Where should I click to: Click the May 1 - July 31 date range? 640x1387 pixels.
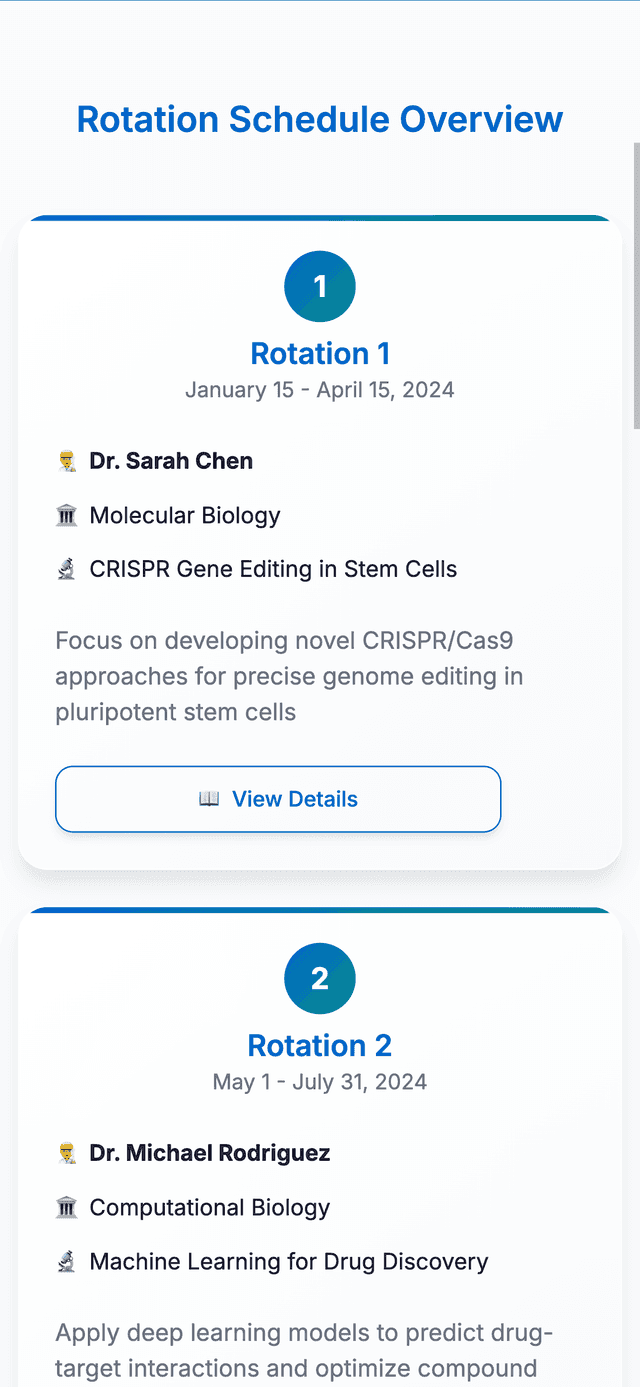[x=320, y=1082]
